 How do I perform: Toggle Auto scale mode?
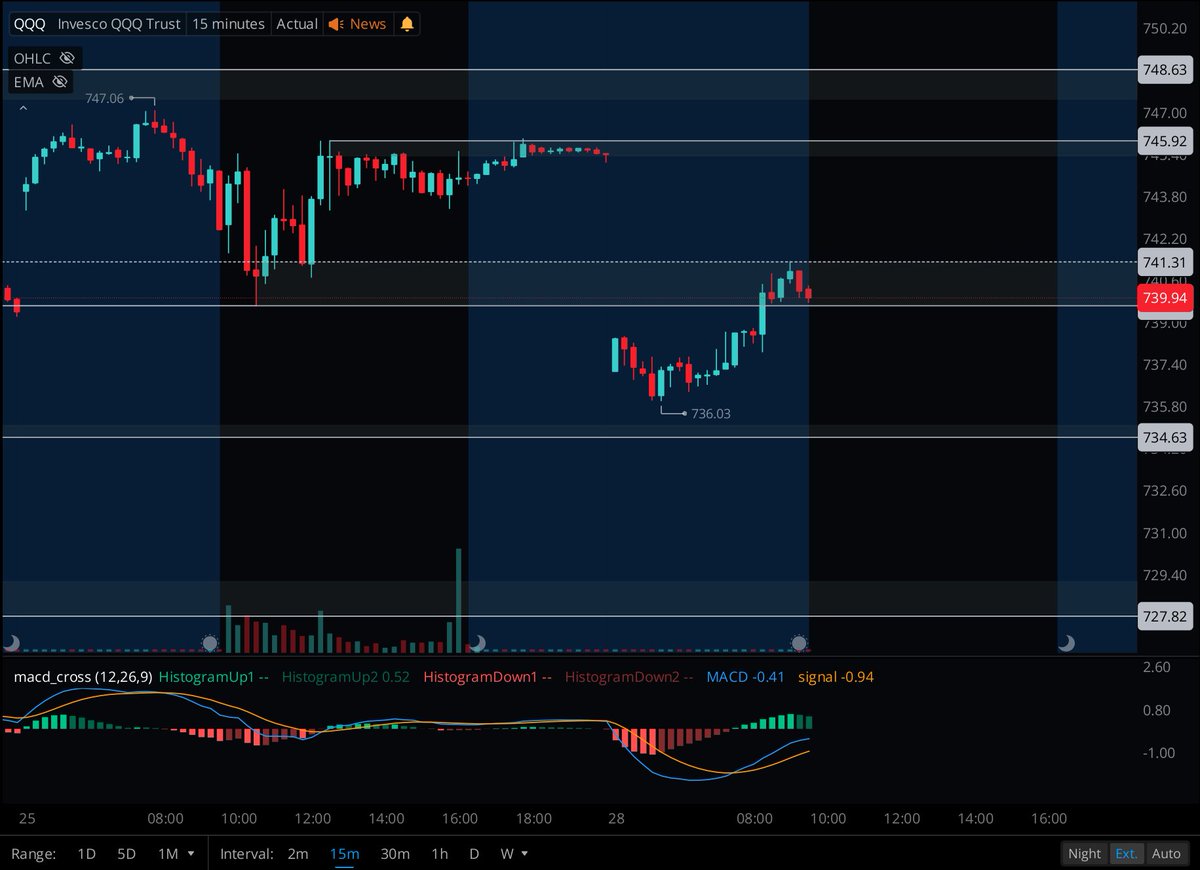pyautogui.click(x=1166, y=854)
